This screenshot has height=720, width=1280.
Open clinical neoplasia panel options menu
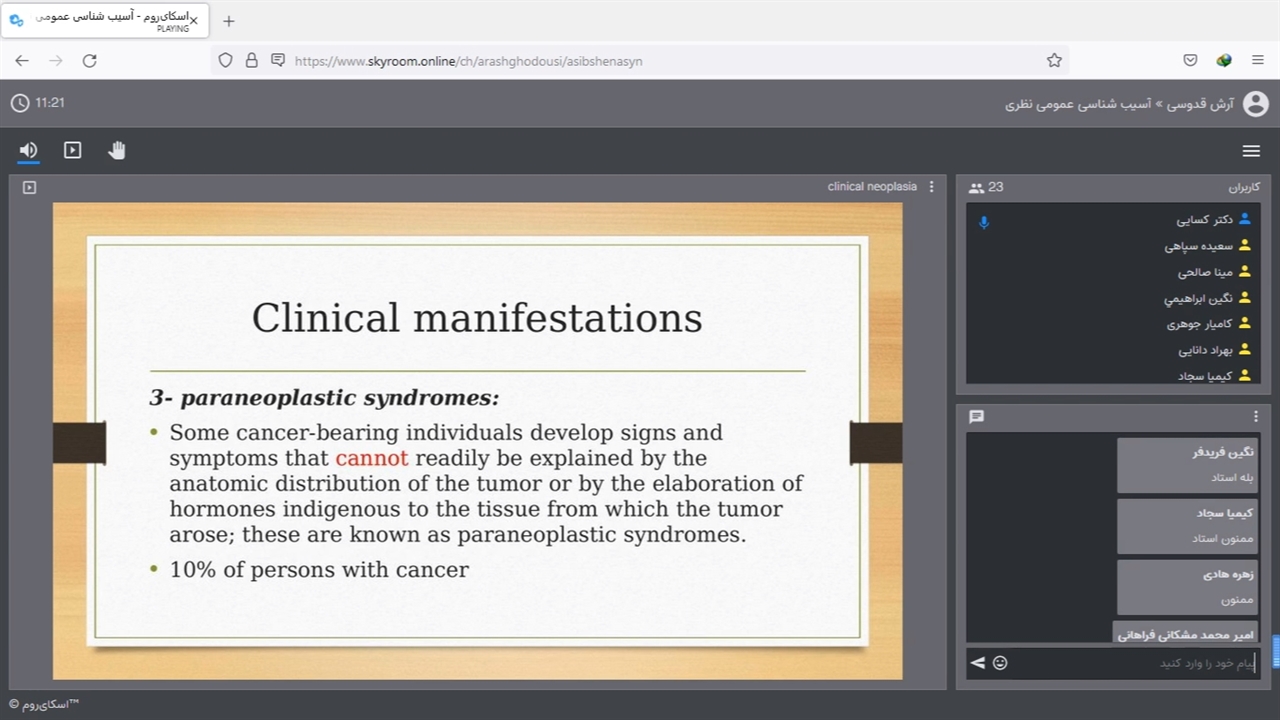[x=931, y=187]
